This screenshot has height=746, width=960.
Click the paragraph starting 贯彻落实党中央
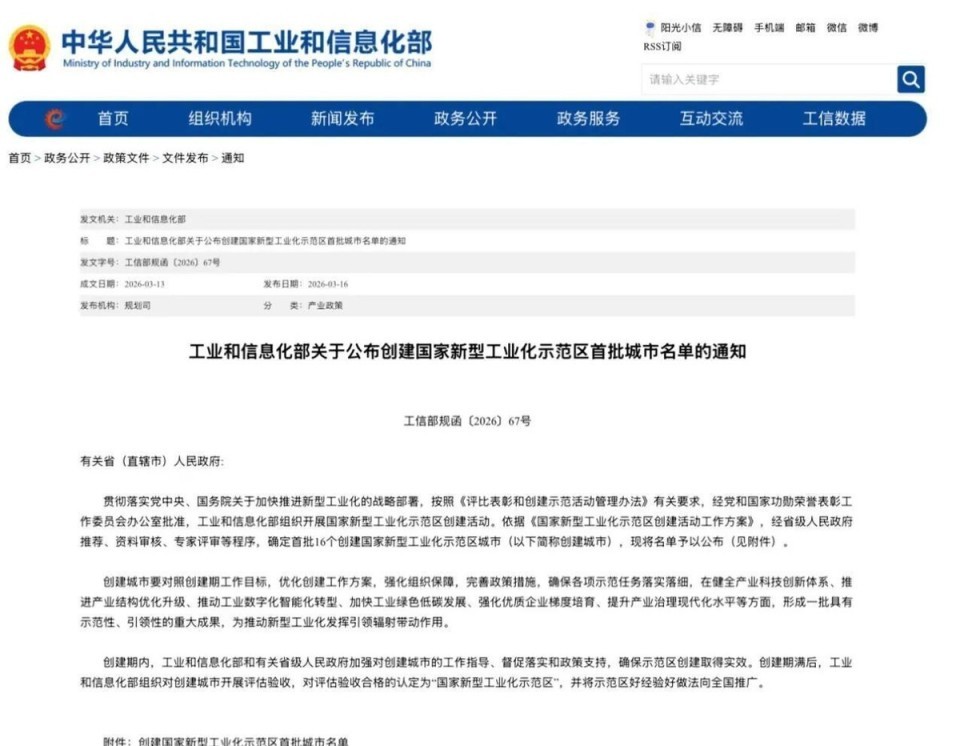point(467,522)
